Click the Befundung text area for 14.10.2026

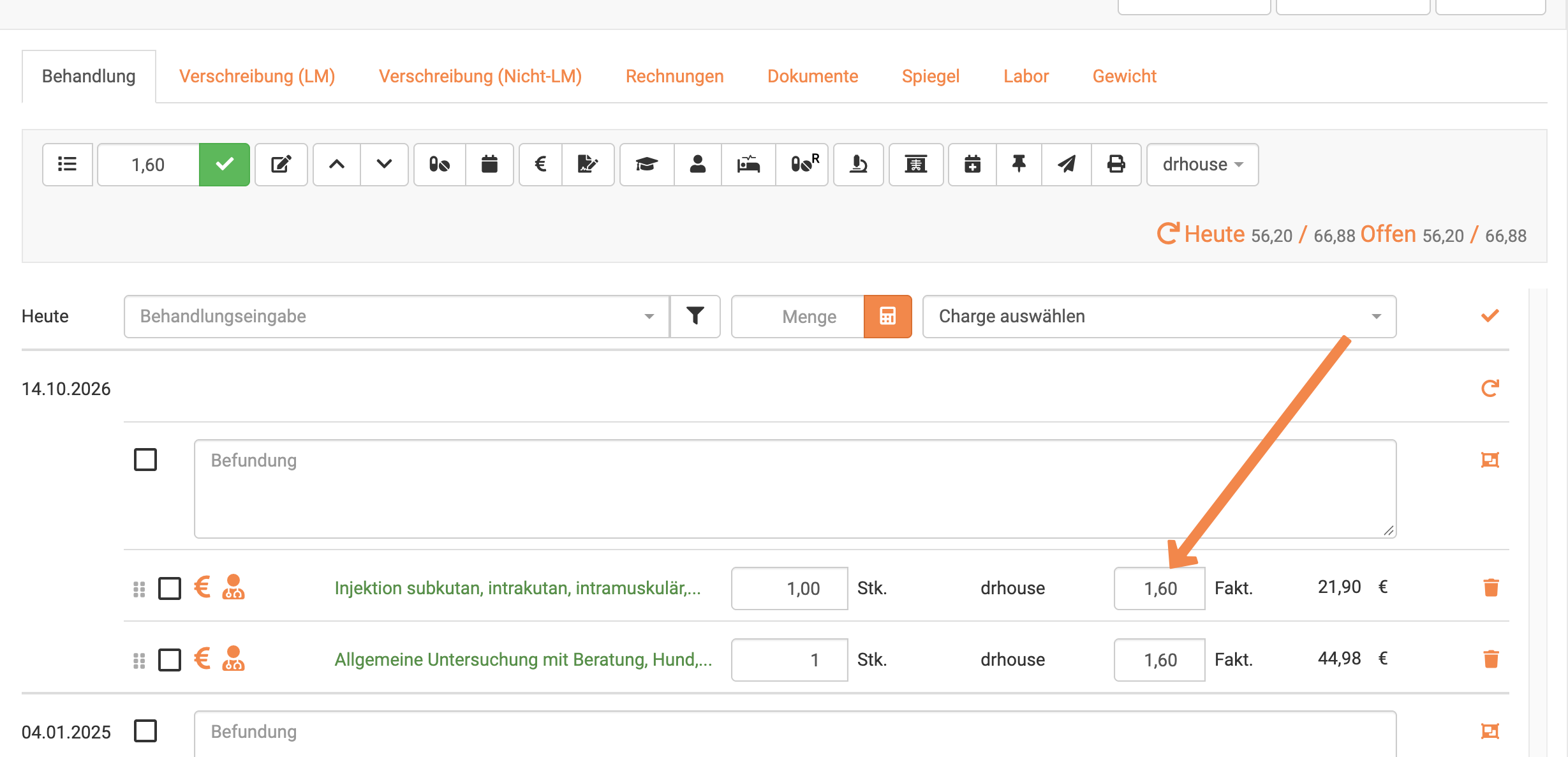[x=795, y=489]
